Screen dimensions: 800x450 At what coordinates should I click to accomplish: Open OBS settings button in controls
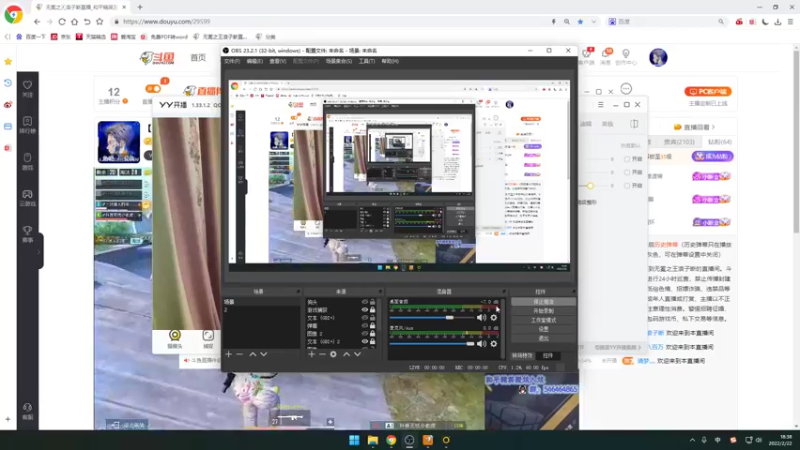[x=543, y=329]
